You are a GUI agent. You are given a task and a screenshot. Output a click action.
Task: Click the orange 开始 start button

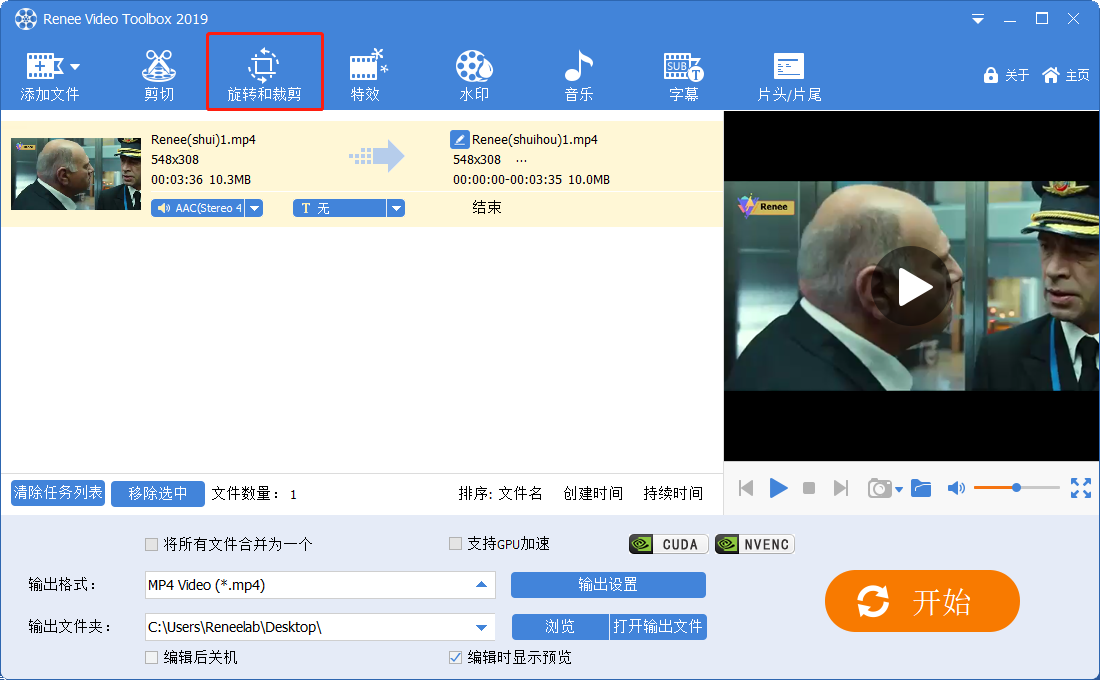pos(922,601)
